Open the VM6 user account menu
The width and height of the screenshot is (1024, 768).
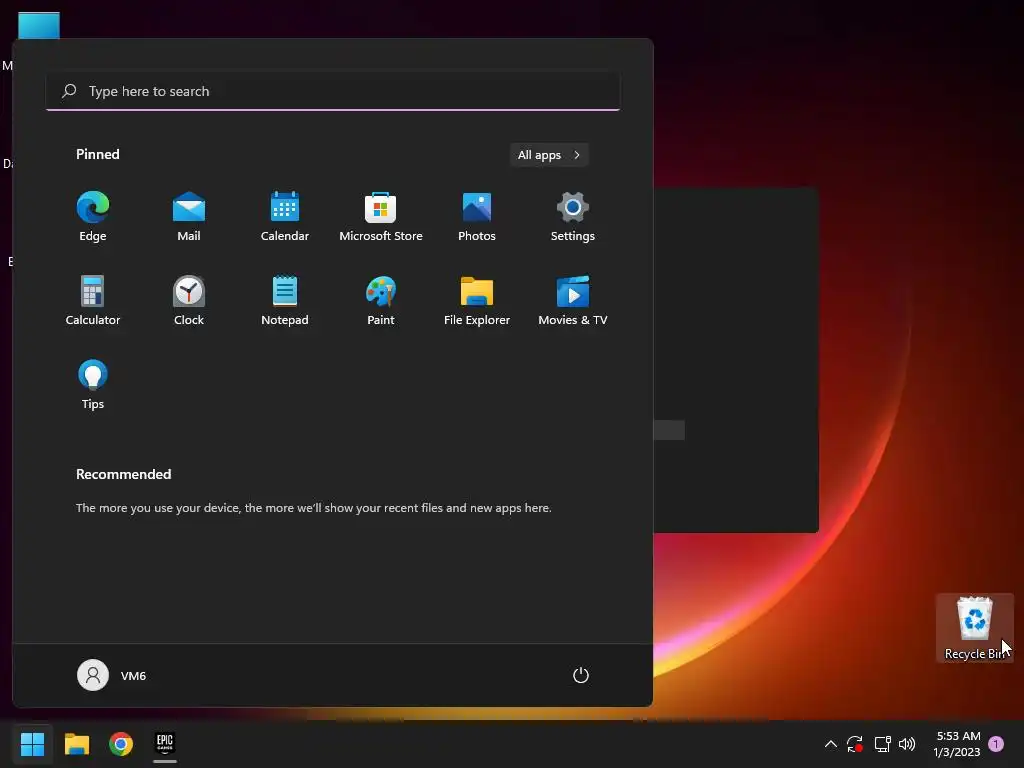[x=112, y=675]
